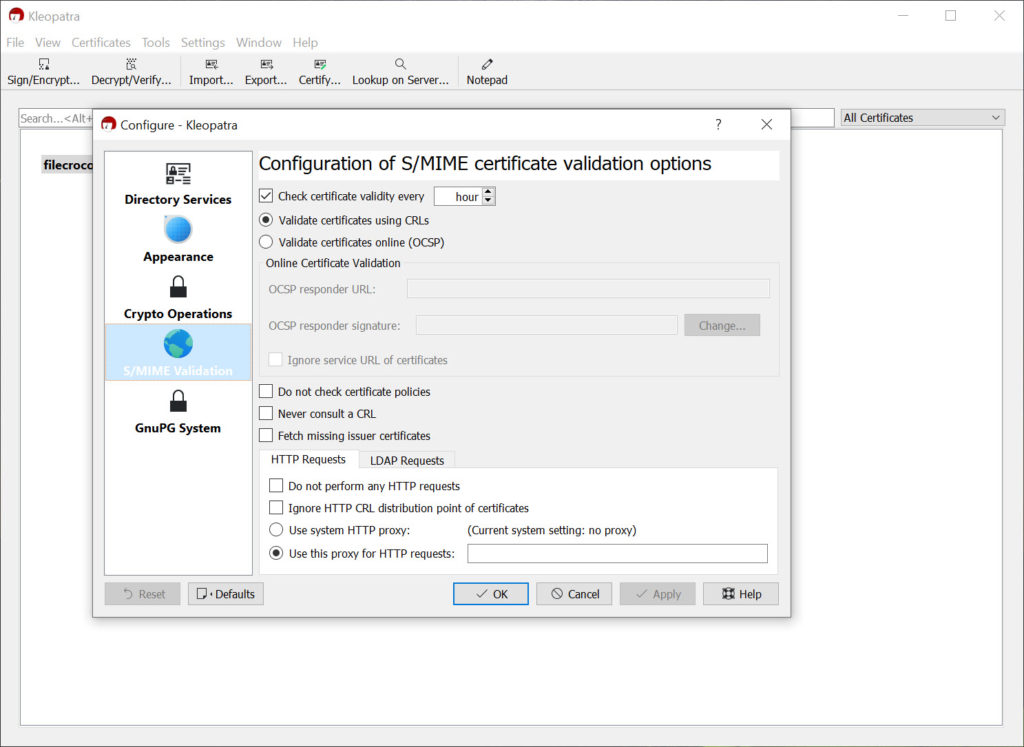The width and height of the screenshot is (1024, 747).
Task: Select the filecroco certificate row in main window
Action: 67,165
